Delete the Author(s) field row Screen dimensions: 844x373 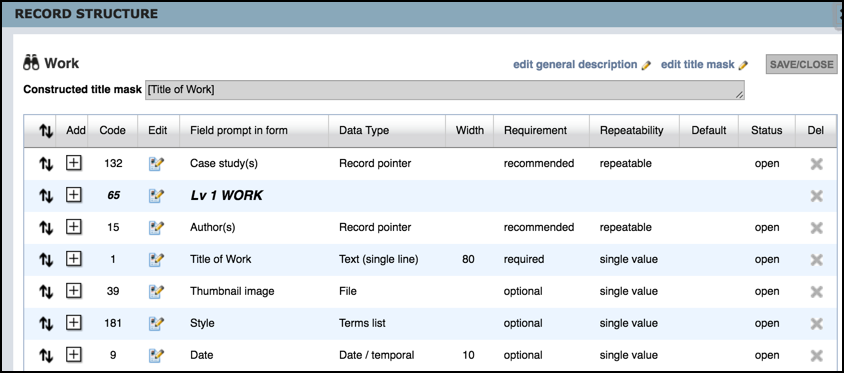coord(817,228)
